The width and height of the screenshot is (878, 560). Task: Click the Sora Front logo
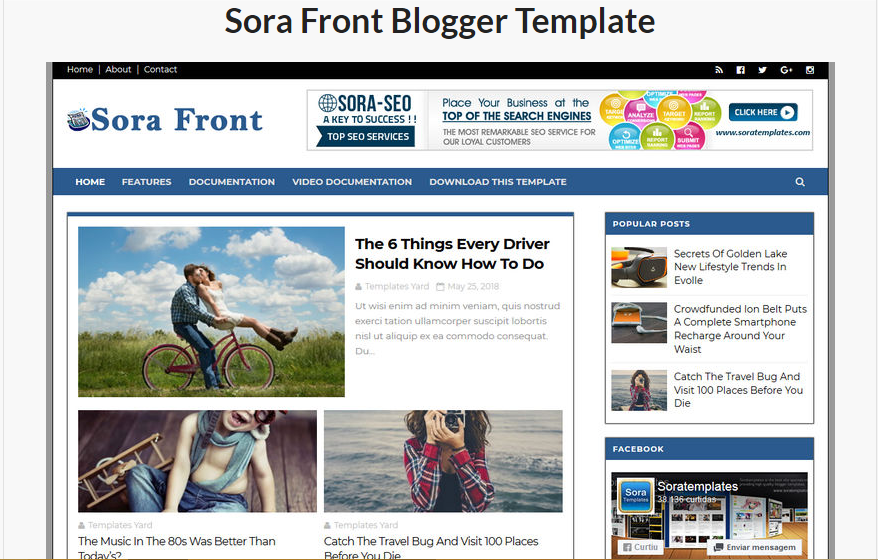coord(165,119)
